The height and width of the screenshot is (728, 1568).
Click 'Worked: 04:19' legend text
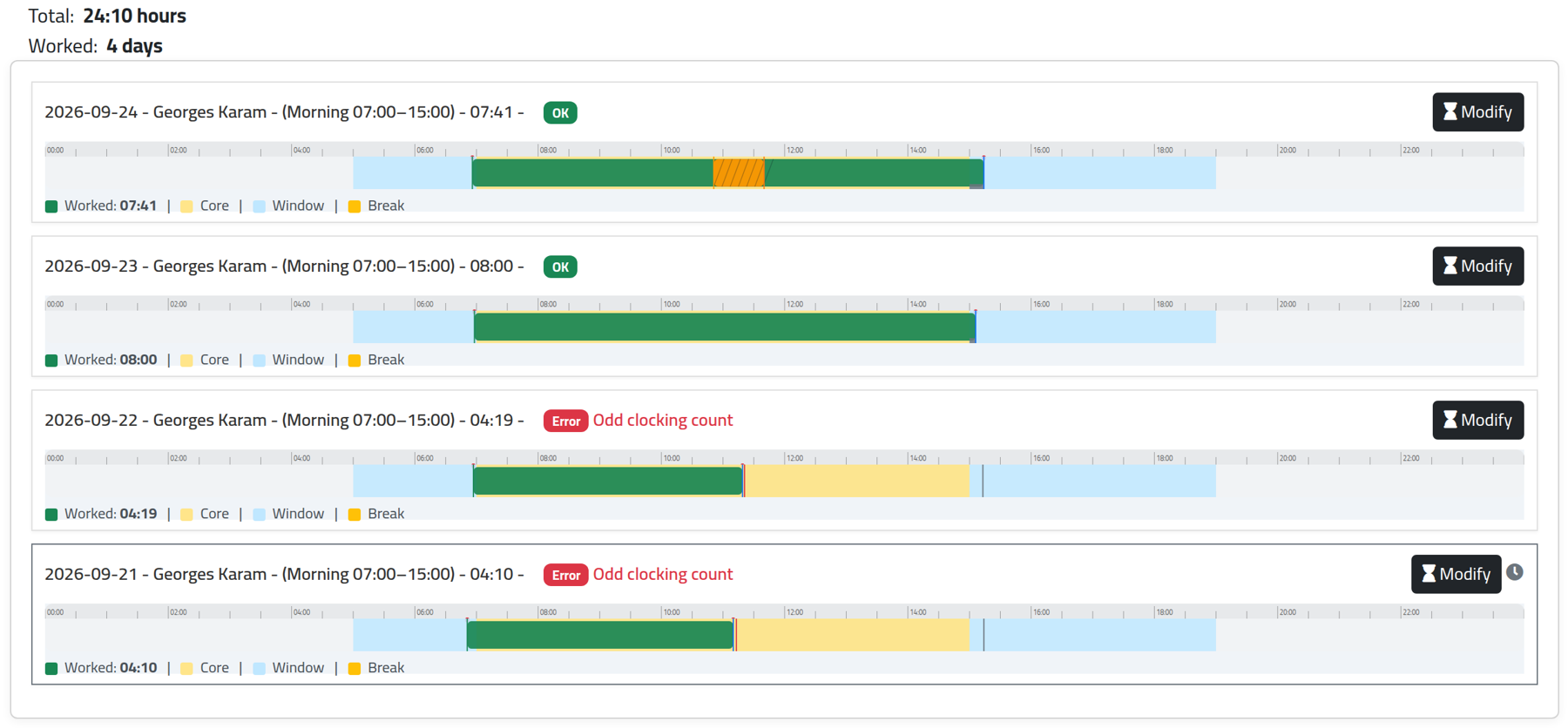[x=111, y=515]
